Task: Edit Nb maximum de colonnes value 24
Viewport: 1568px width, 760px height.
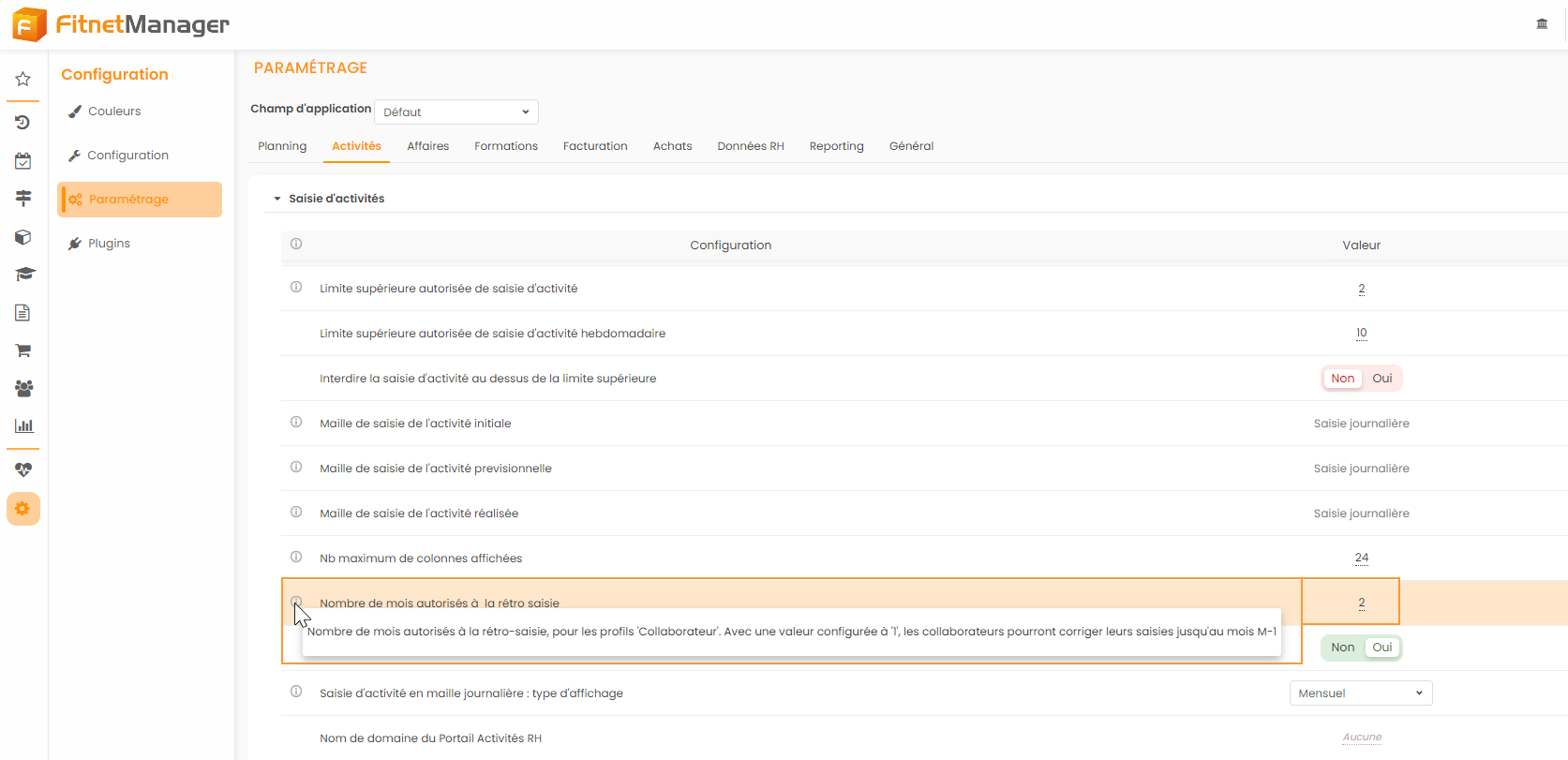Action: pyautogui.click(x=1361, y=559)
